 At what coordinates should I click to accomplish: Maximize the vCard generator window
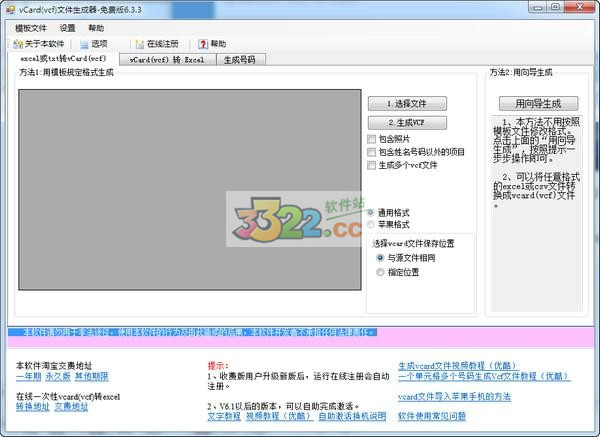click(x=557, y=7)
